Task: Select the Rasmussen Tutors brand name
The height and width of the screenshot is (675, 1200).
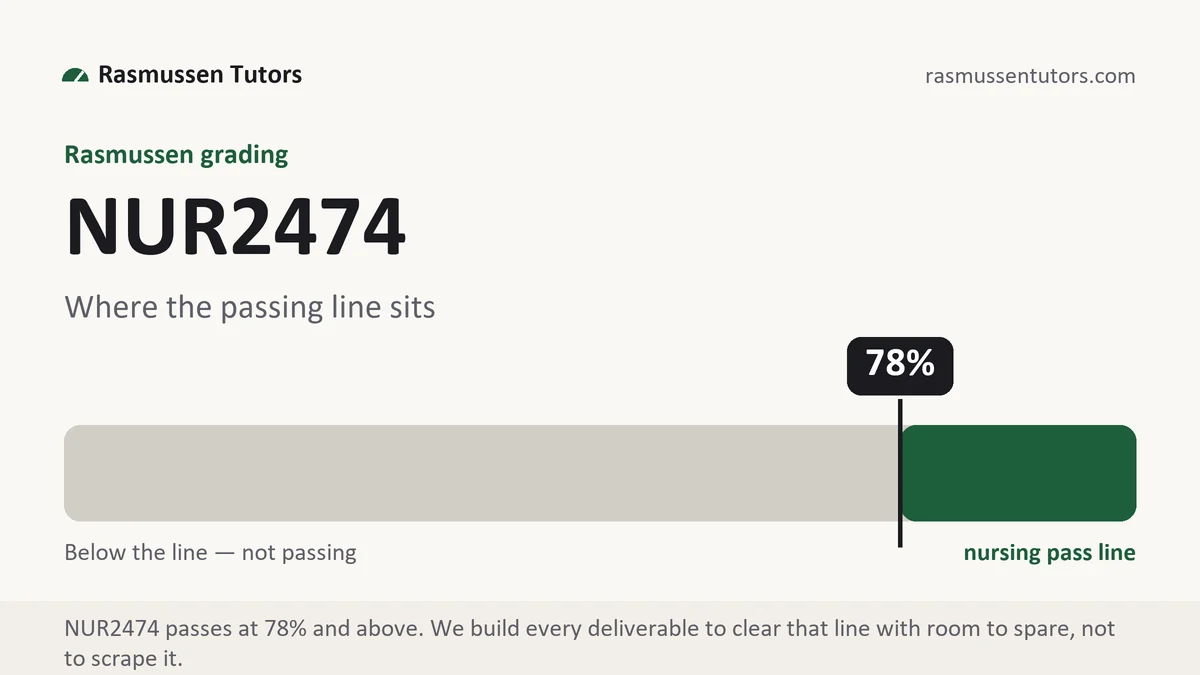Action: coord(200,74)
